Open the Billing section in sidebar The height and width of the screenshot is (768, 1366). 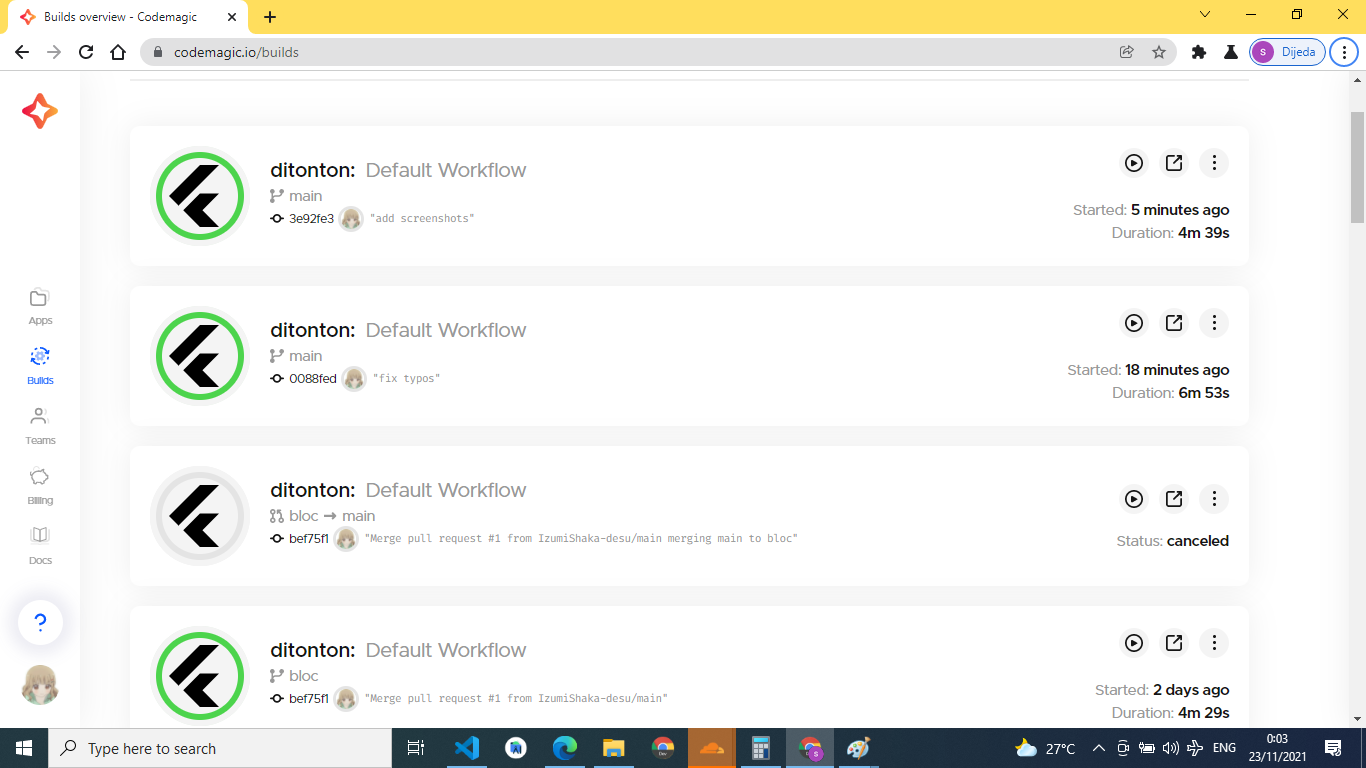pyautogui.click(x=40, y=486)
